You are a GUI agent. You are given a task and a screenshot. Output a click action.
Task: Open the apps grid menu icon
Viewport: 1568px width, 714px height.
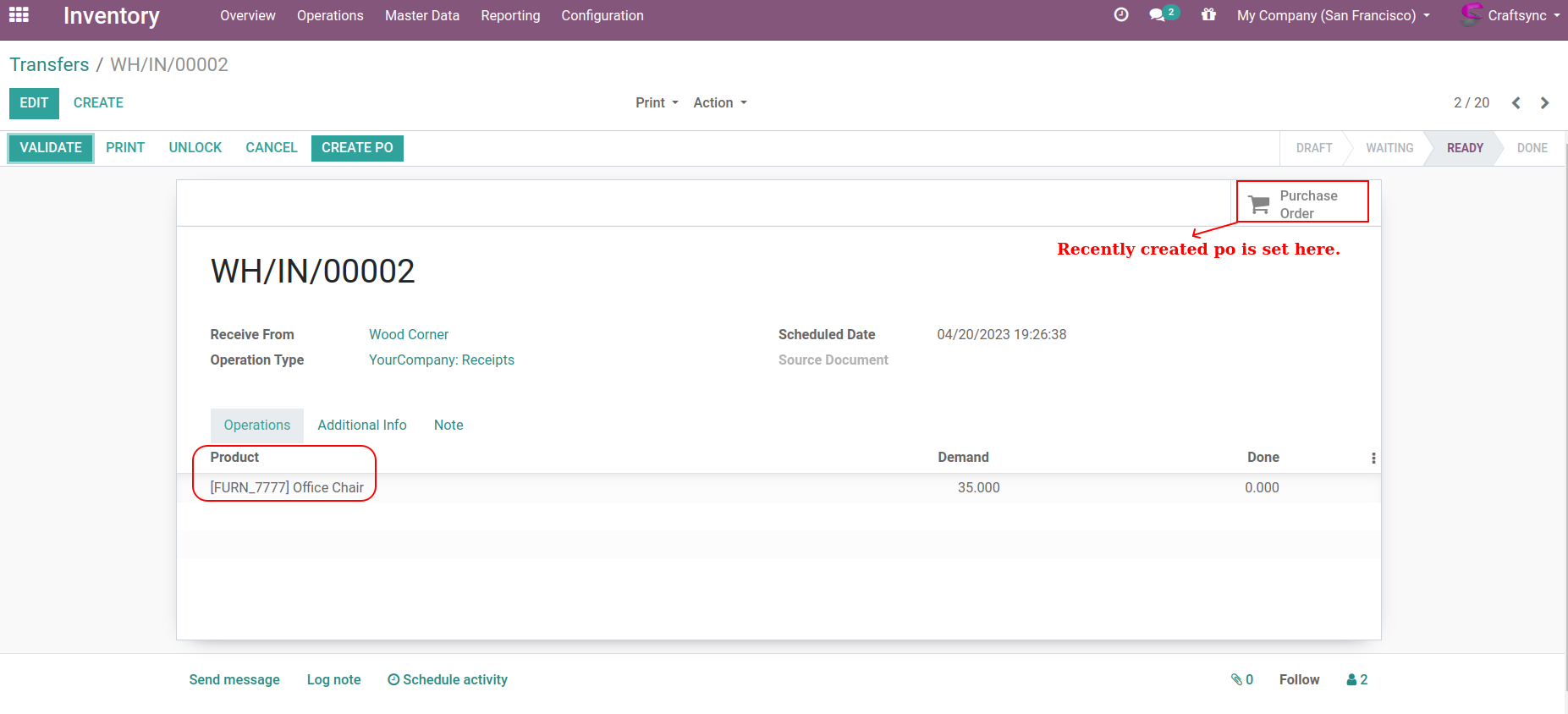pos(19,15)
